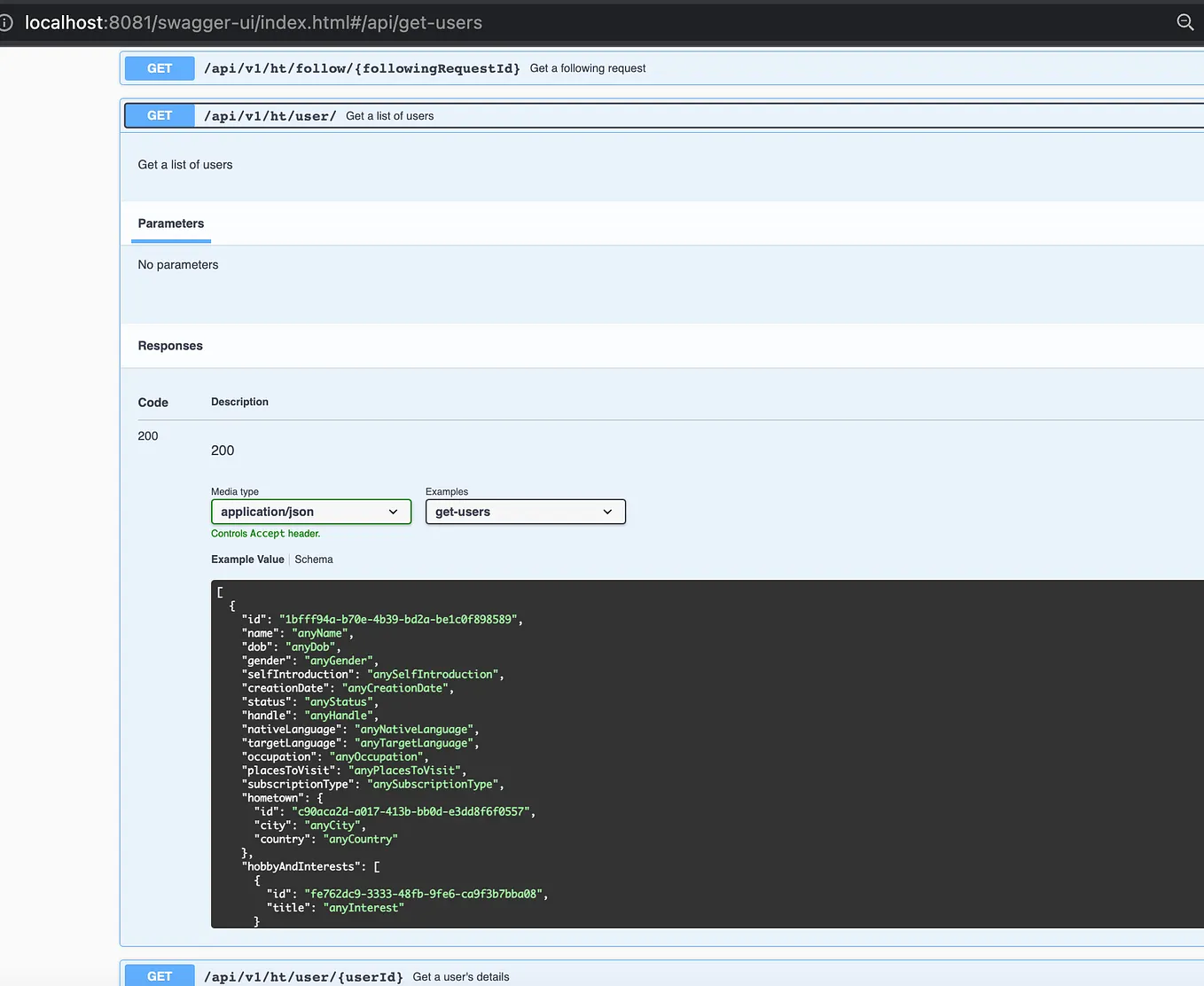Expand the /api/v1/ht/user/{userId} endpoint
Screen dimensions: 1204x986
(x=663, y=975)
